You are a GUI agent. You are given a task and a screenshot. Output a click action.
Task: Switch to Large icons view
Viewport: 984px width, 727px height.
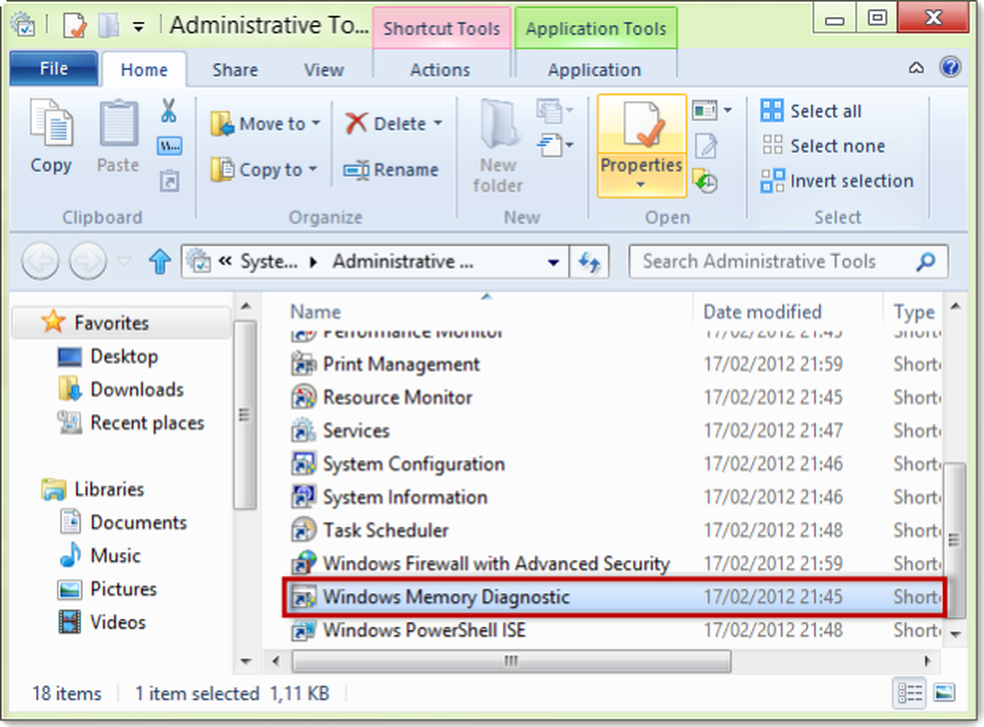coord(944,694)
